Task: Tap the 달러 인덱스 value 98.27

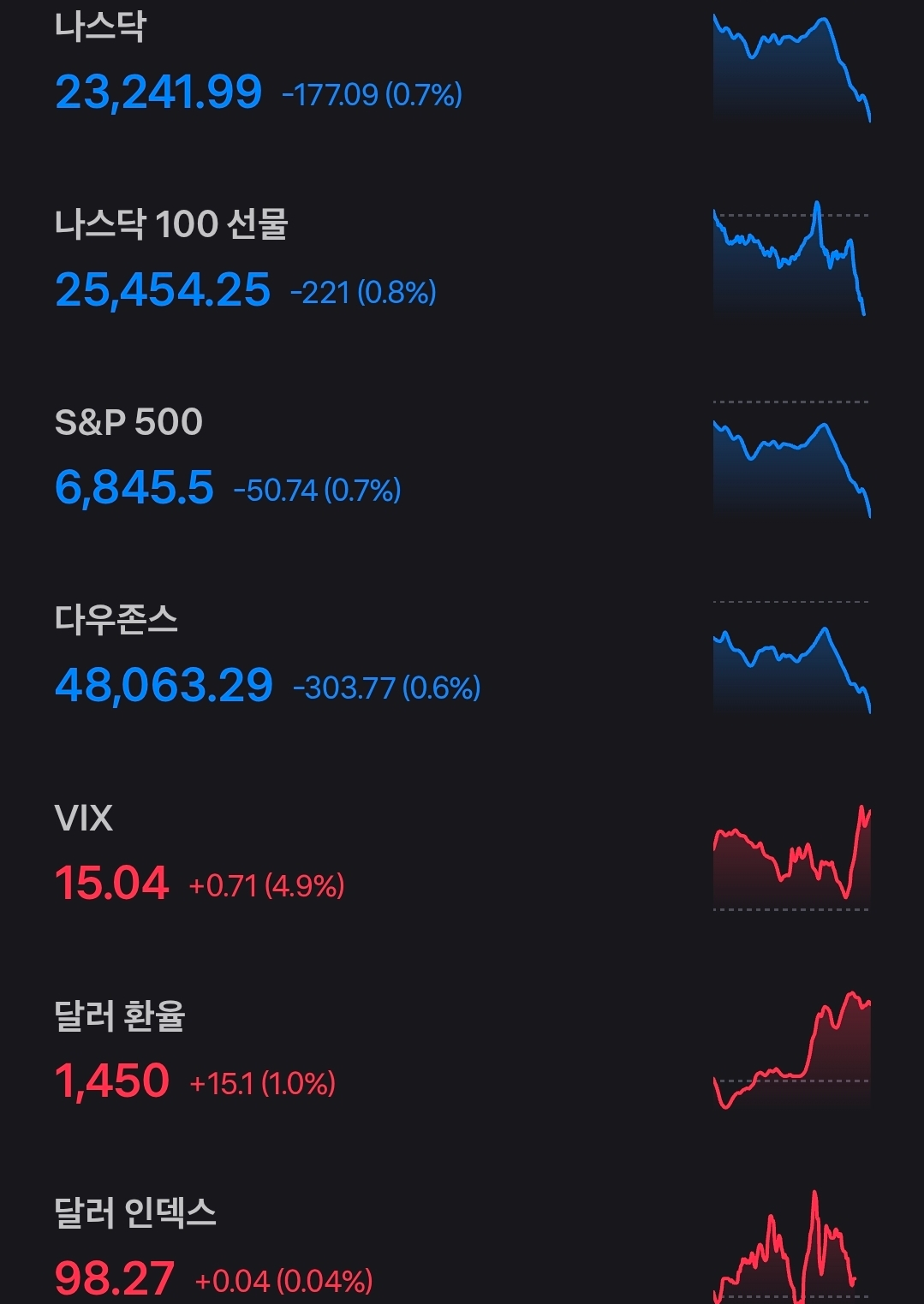Action: [x=115, y=1279]
